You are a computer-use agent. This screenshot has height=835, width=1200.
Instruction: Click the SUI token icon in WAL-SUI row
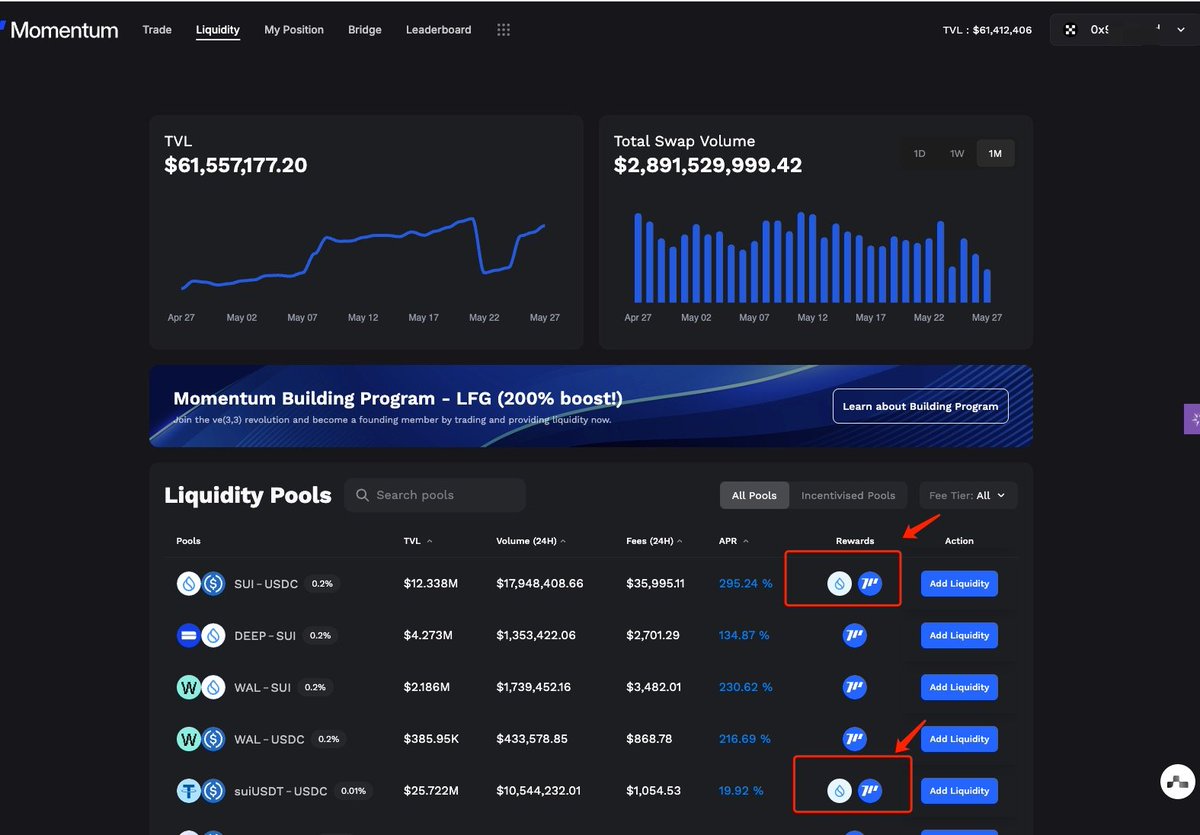click(x=213, y=687)
